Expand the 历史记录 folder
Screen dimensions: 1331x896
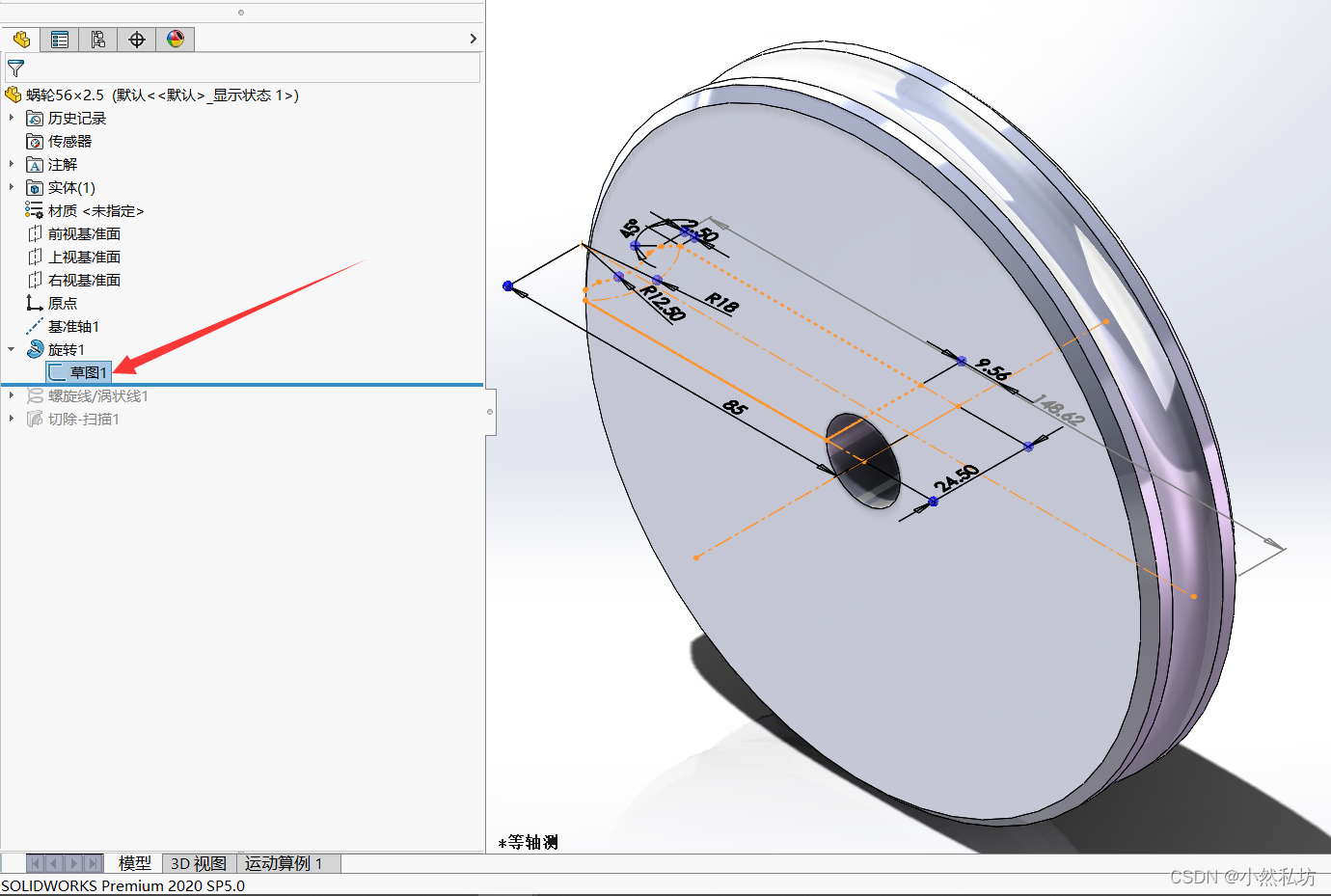[12, 118]
